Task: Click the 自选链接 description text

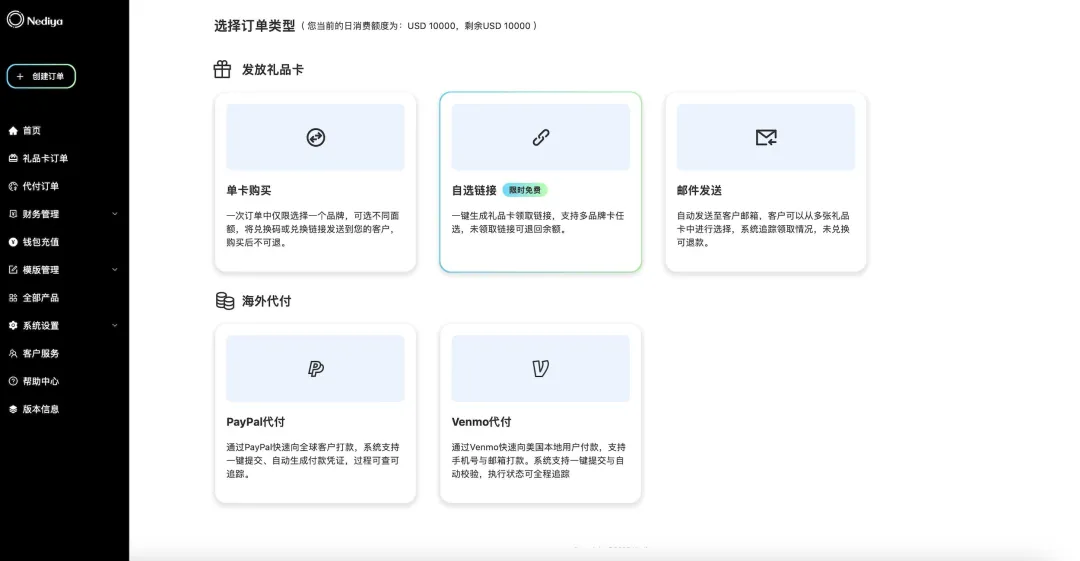Action: 538,223
